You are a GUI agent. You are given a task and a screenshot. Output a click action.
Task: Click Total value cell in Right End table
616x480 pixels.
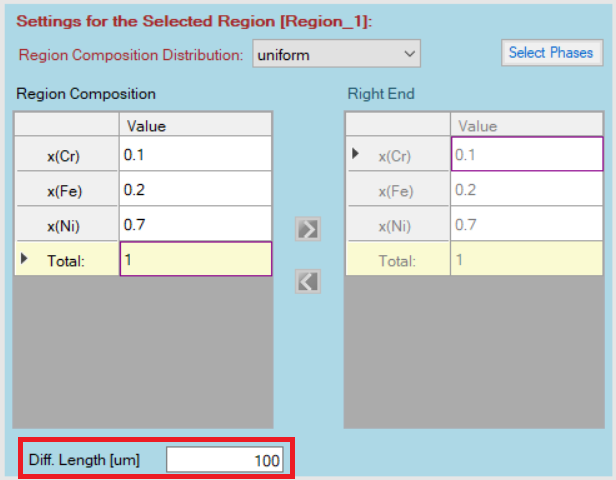(526, 260)
